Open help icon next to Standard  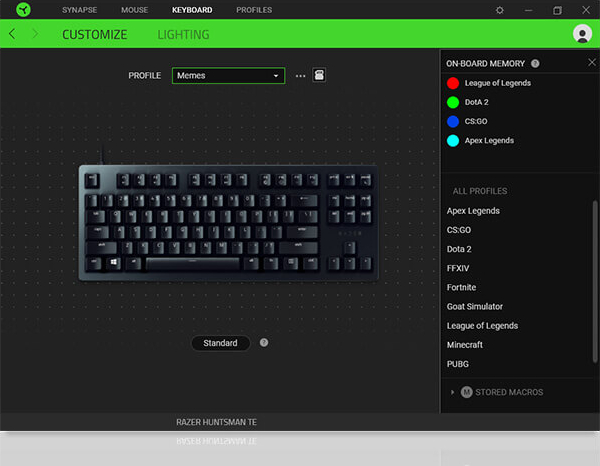(x=264, y=342)
